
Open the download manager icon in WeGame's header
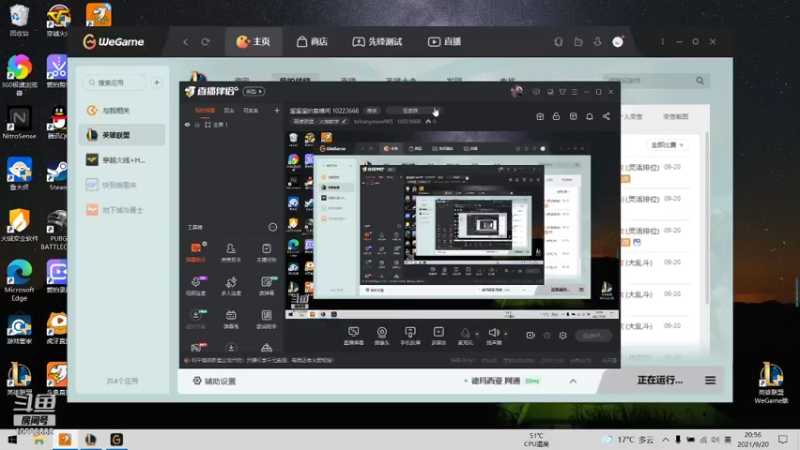pos(597,42)
